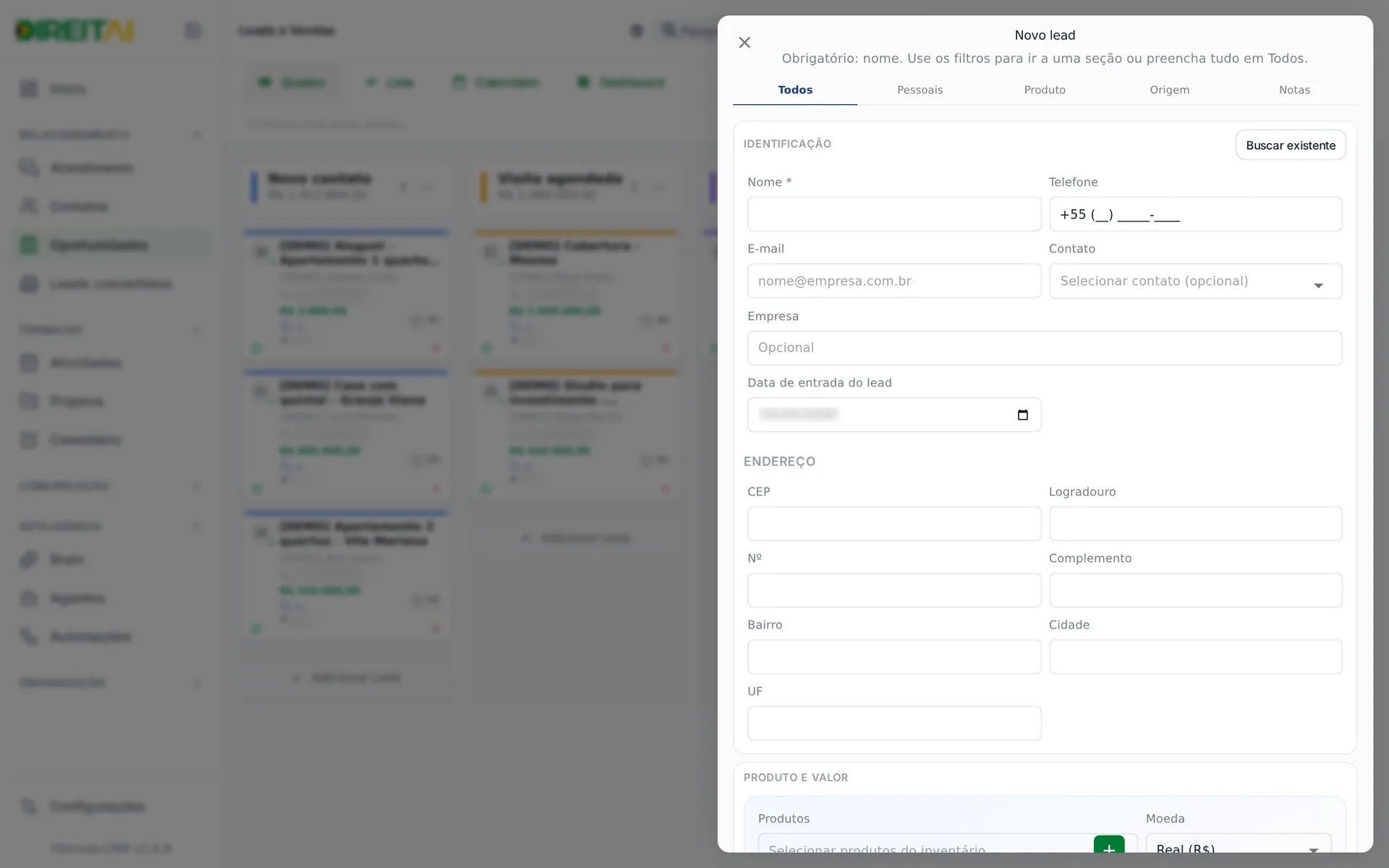This screenshot has width=1389, height=868.
Task: Expand the Contato dropdown
Action: (1196, 281)
